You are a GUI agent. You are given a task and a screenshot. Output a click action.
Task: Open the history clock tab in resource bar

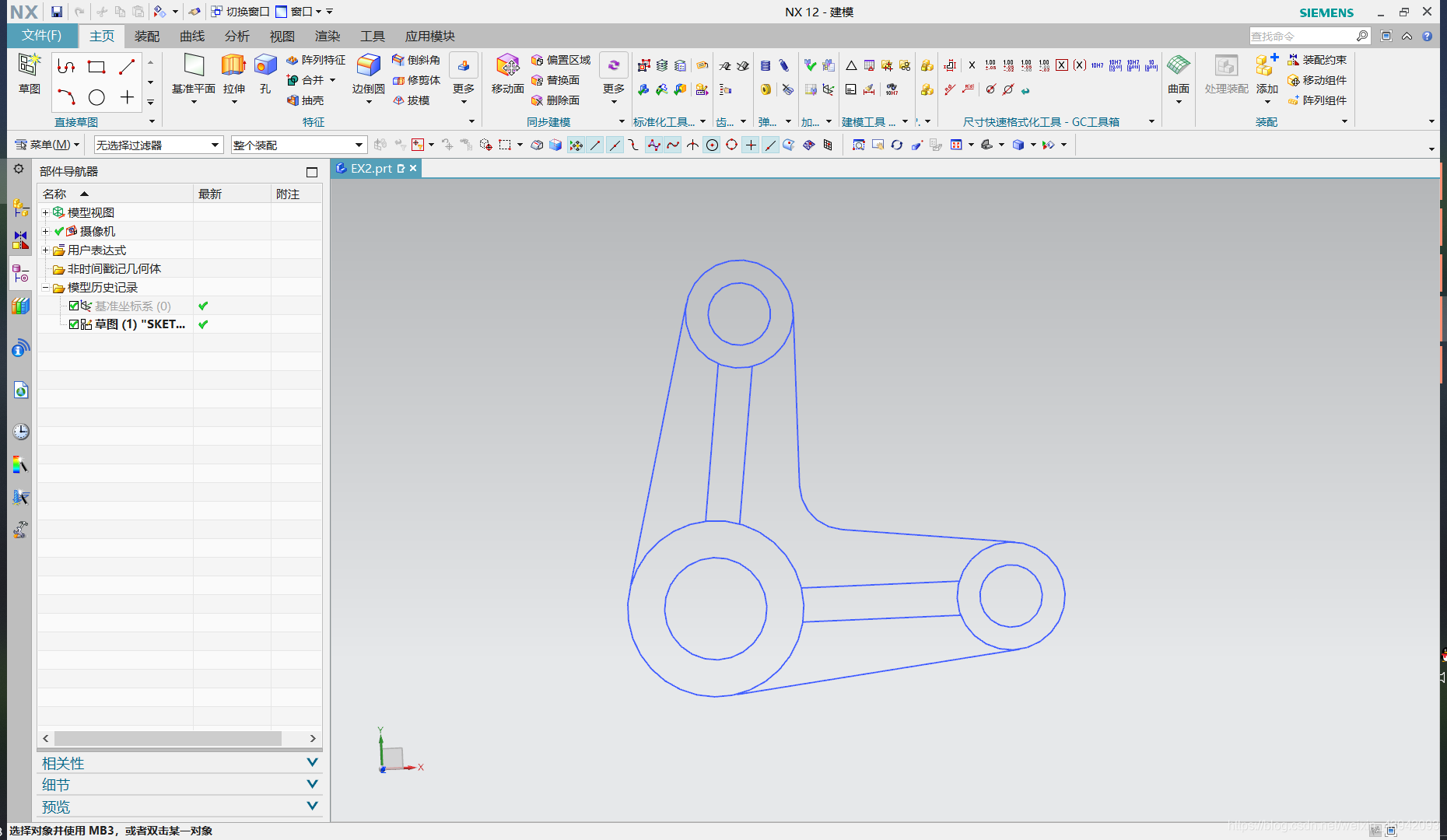21,432
